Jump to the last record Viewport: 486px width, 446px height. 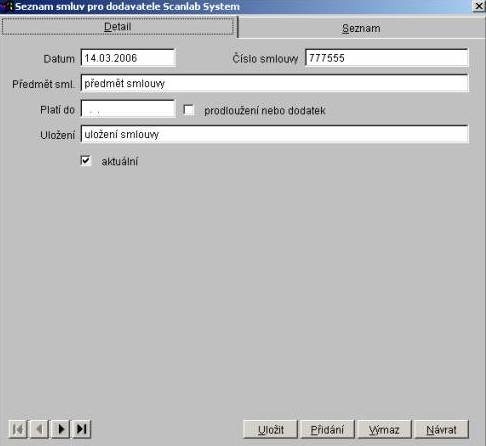click(82, 429)
